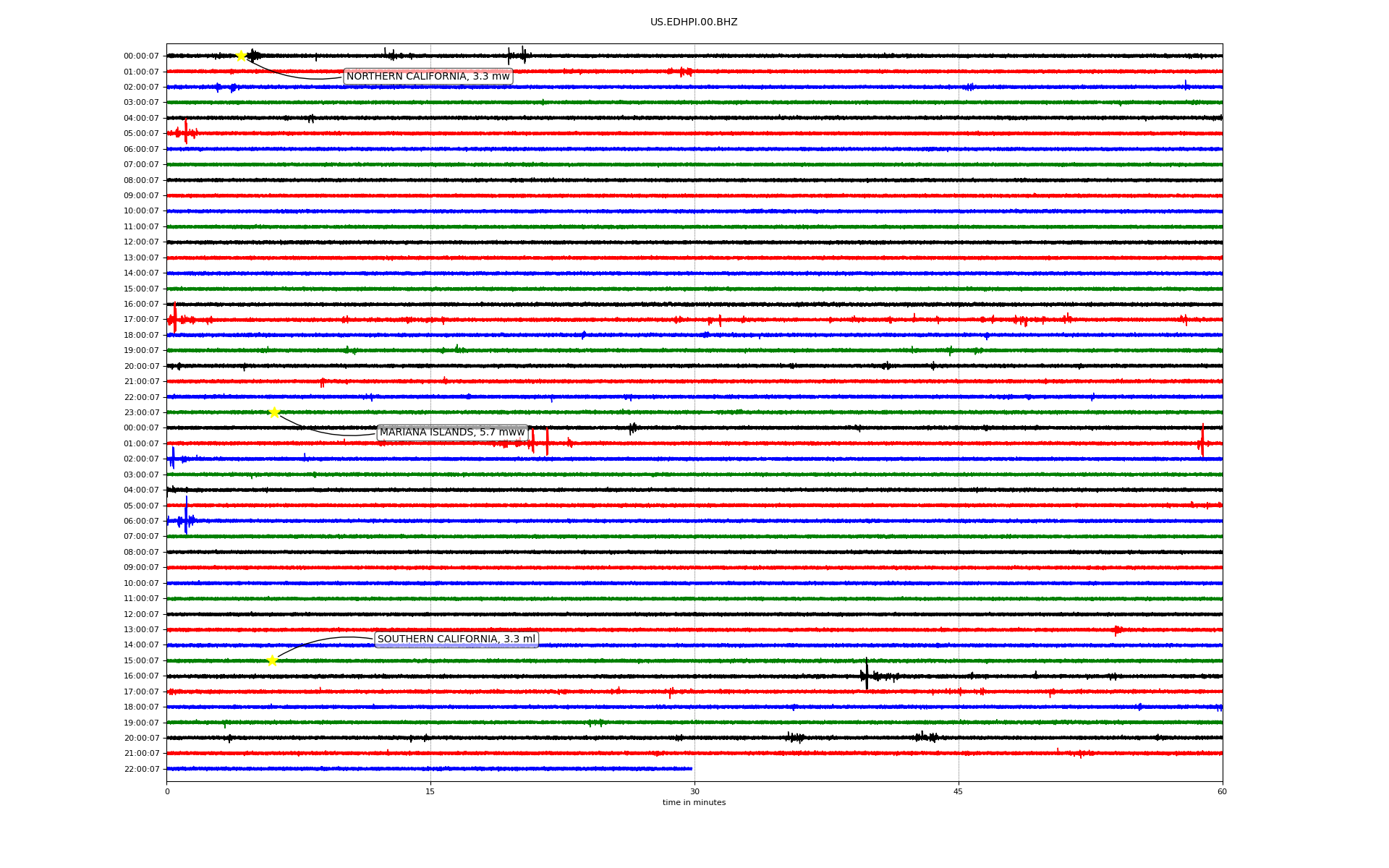1389x868 pixels.
Task: Click the Southern California earthquake star marker
Action: coord(272,660)
